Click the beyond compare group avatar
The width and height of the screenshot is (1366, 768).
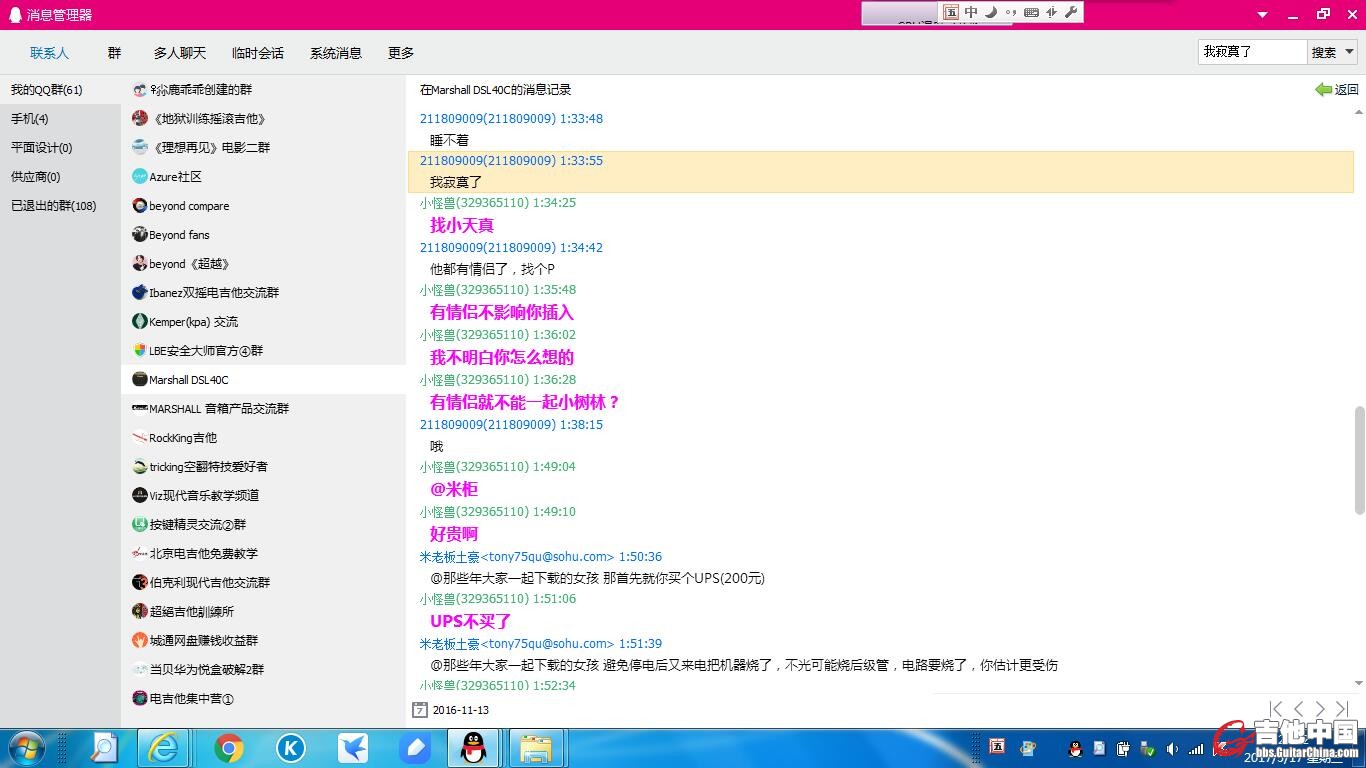tap(140, 206)
